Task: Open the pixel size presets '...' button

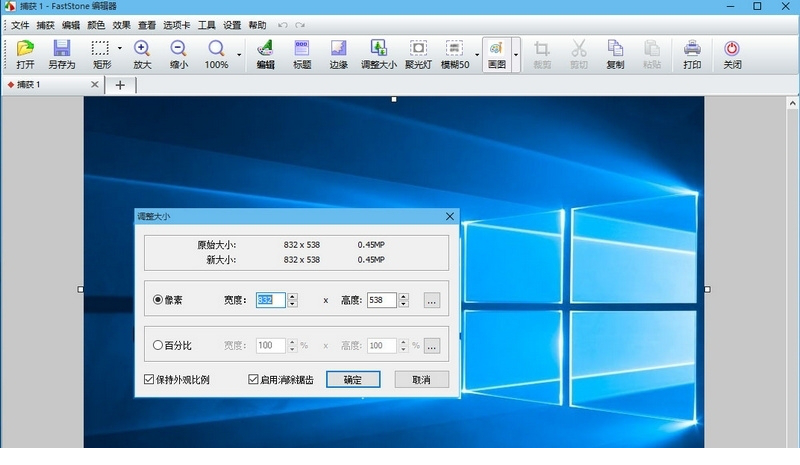Action: (432, 300)
